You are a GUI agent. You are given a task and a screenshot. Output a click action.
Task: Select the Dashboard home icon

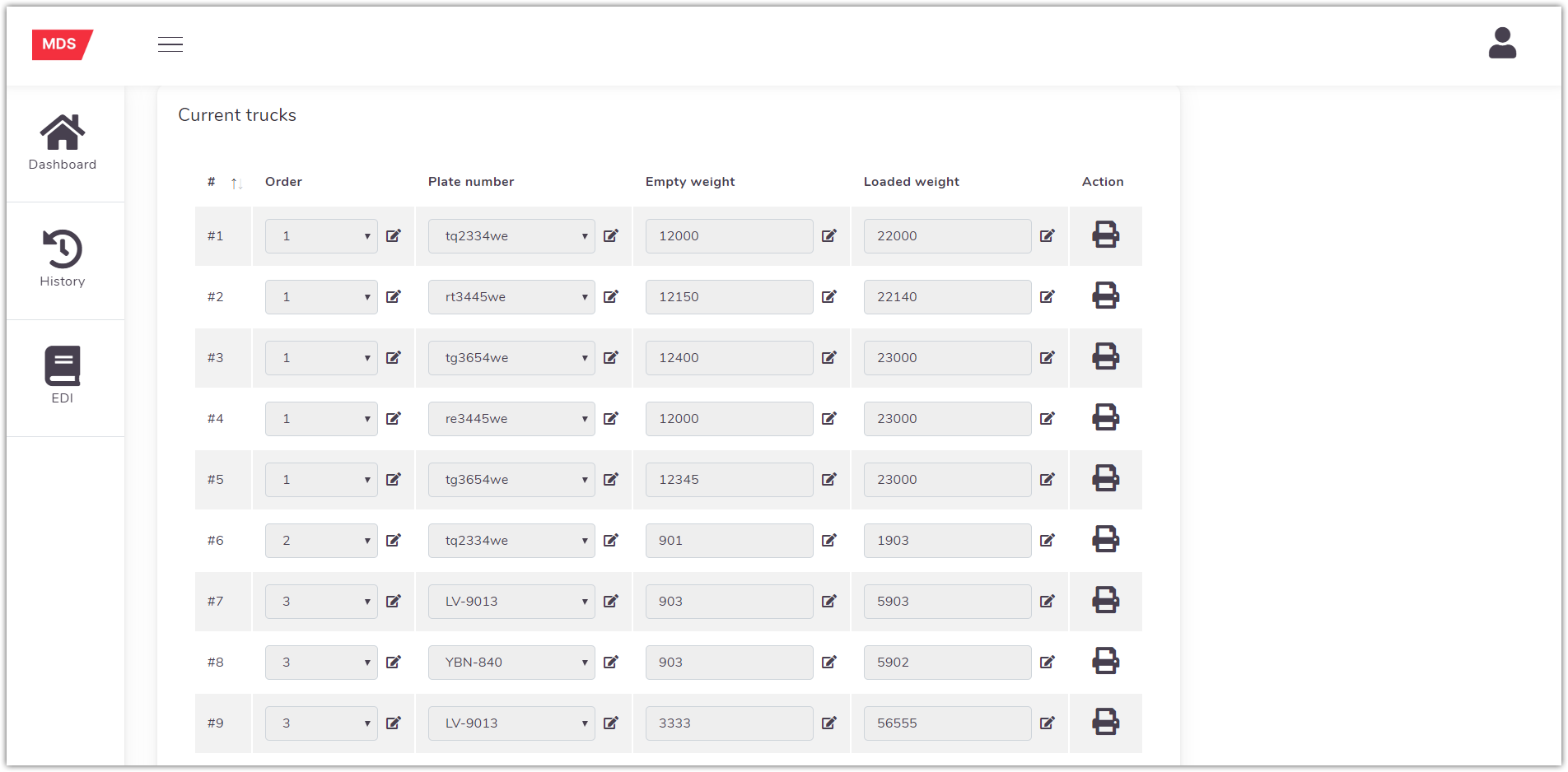tap(63, 130)
